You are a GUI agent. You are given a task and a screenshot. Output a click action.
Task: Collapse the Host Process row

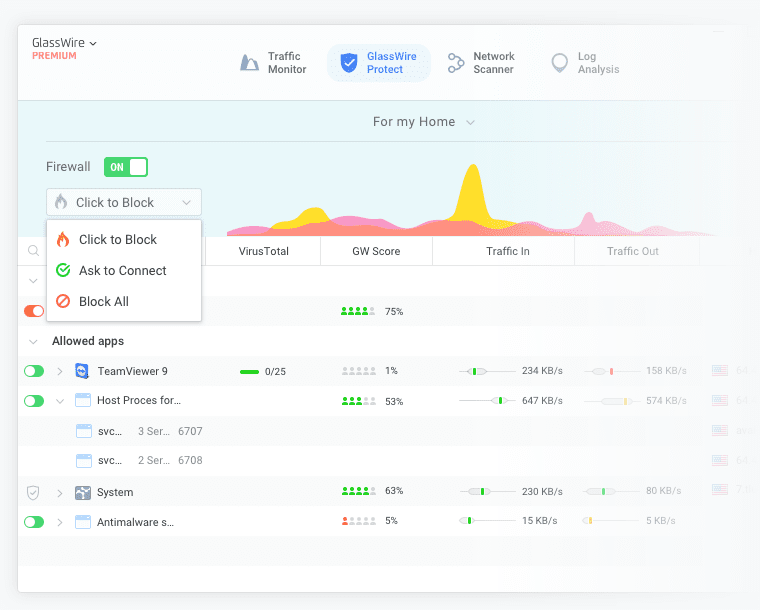tap(60, 401)
